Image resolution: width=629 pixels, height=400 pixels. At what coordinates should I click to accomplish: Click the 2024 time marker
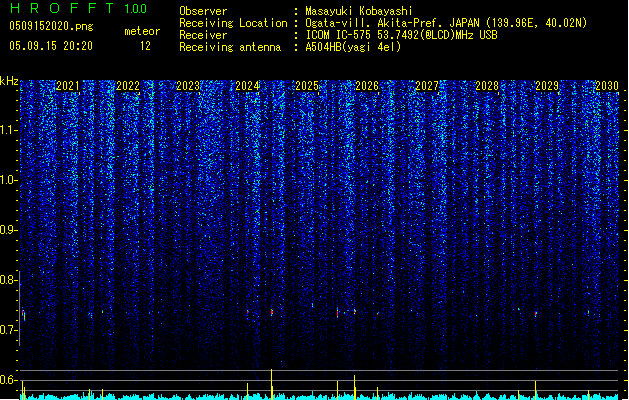click(x=248, y=86)
